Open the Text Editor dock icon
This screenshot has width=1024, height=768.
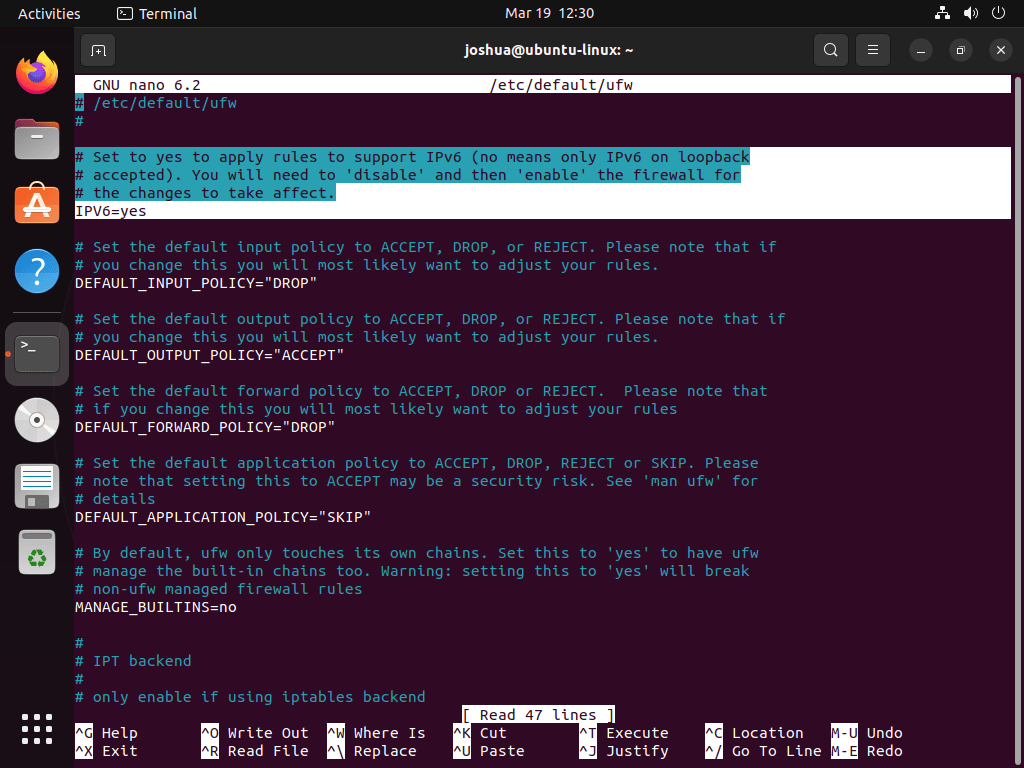(x=37, y=486)
